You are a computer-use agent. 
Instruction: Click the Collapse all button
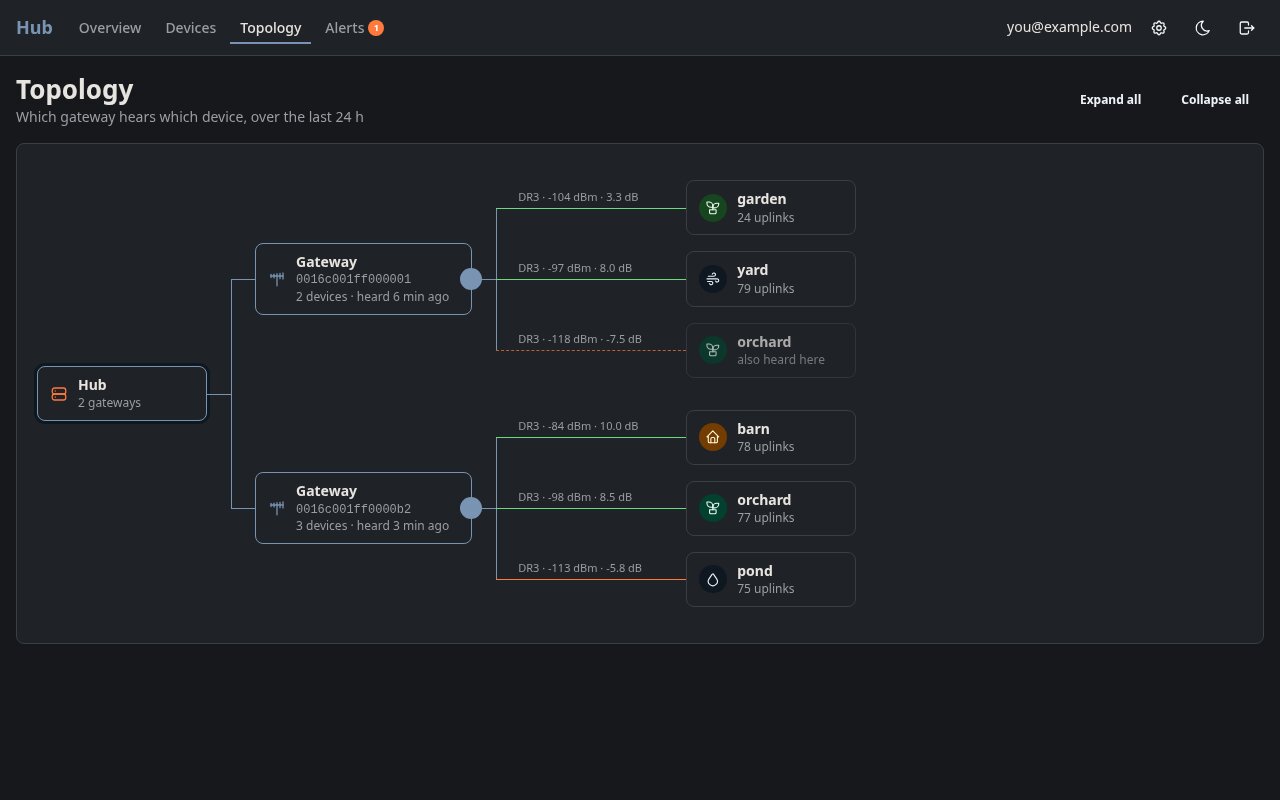1215,99
